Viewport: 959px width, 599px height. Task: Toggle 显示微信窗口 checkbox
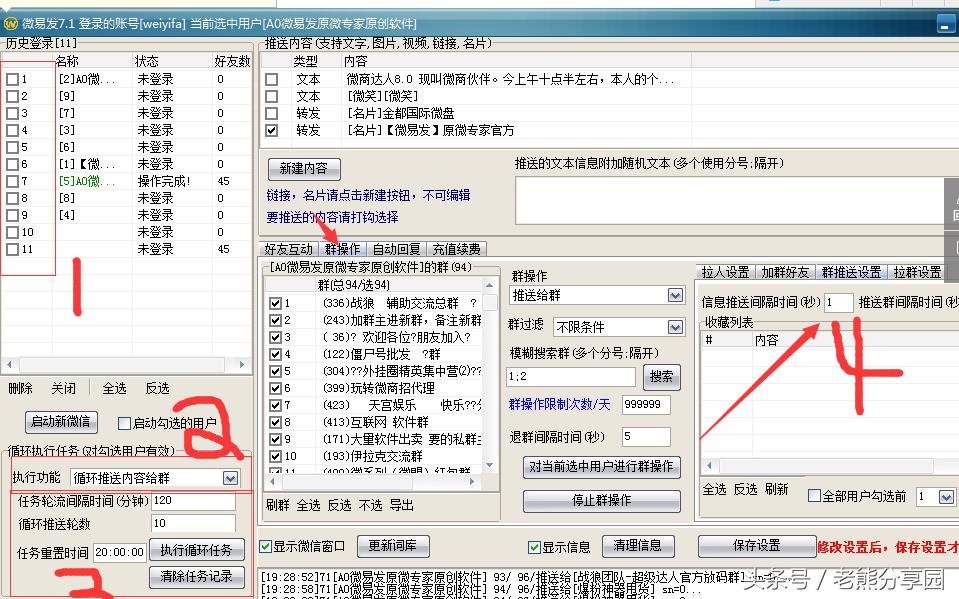[x=266, y=546]
